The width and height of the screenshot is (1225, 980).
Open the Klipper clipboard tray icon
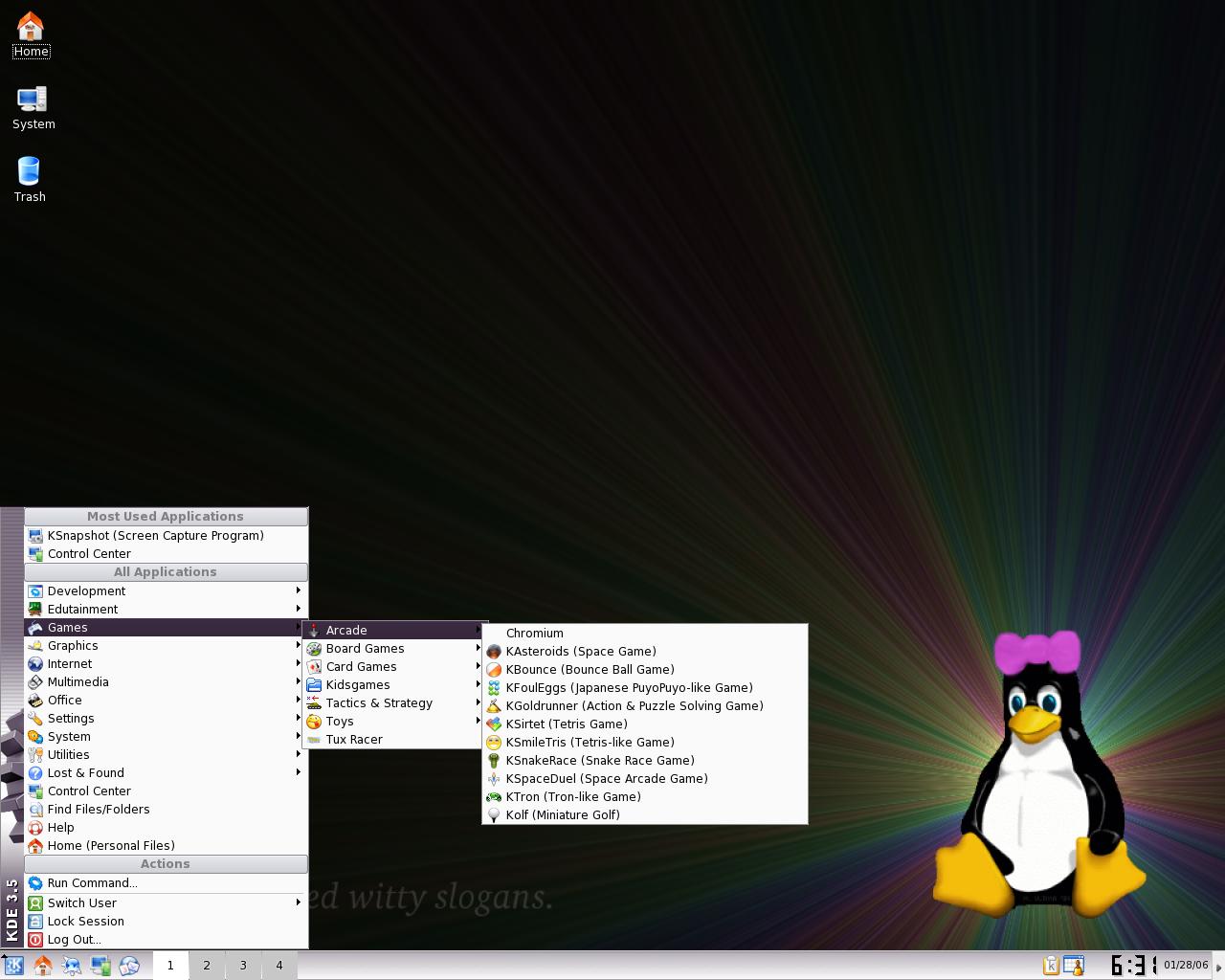click(1051, 966)
